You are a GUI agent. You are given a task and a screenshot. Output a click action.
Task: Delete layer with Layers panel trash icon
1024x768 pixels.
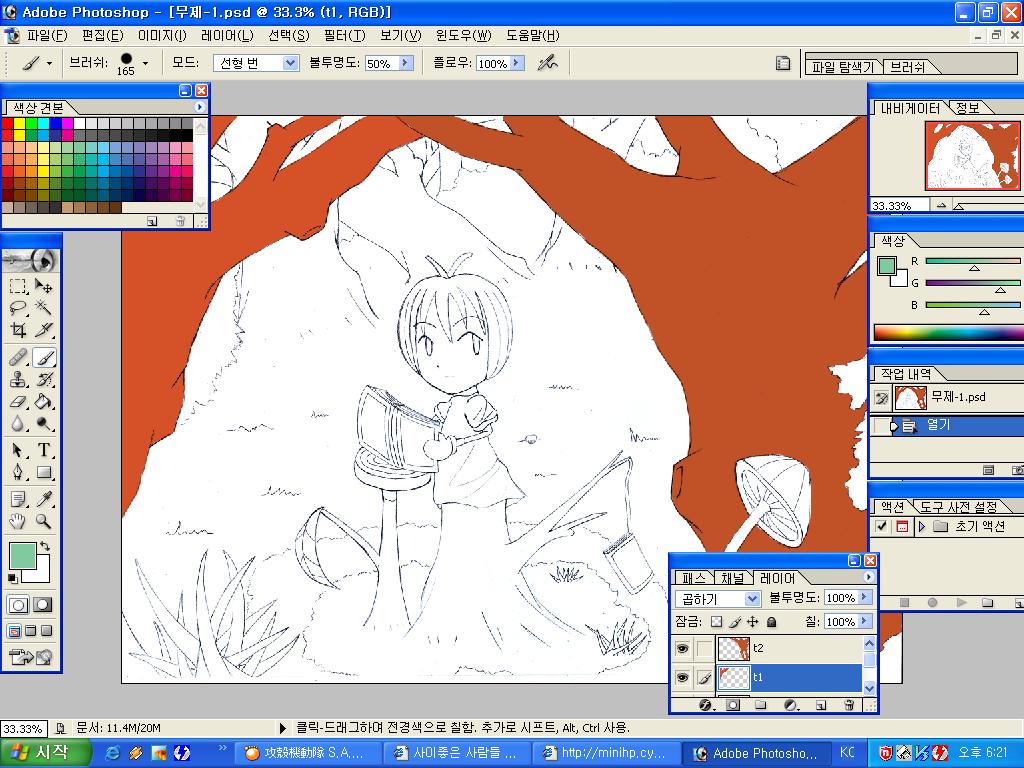click(849, 705)
